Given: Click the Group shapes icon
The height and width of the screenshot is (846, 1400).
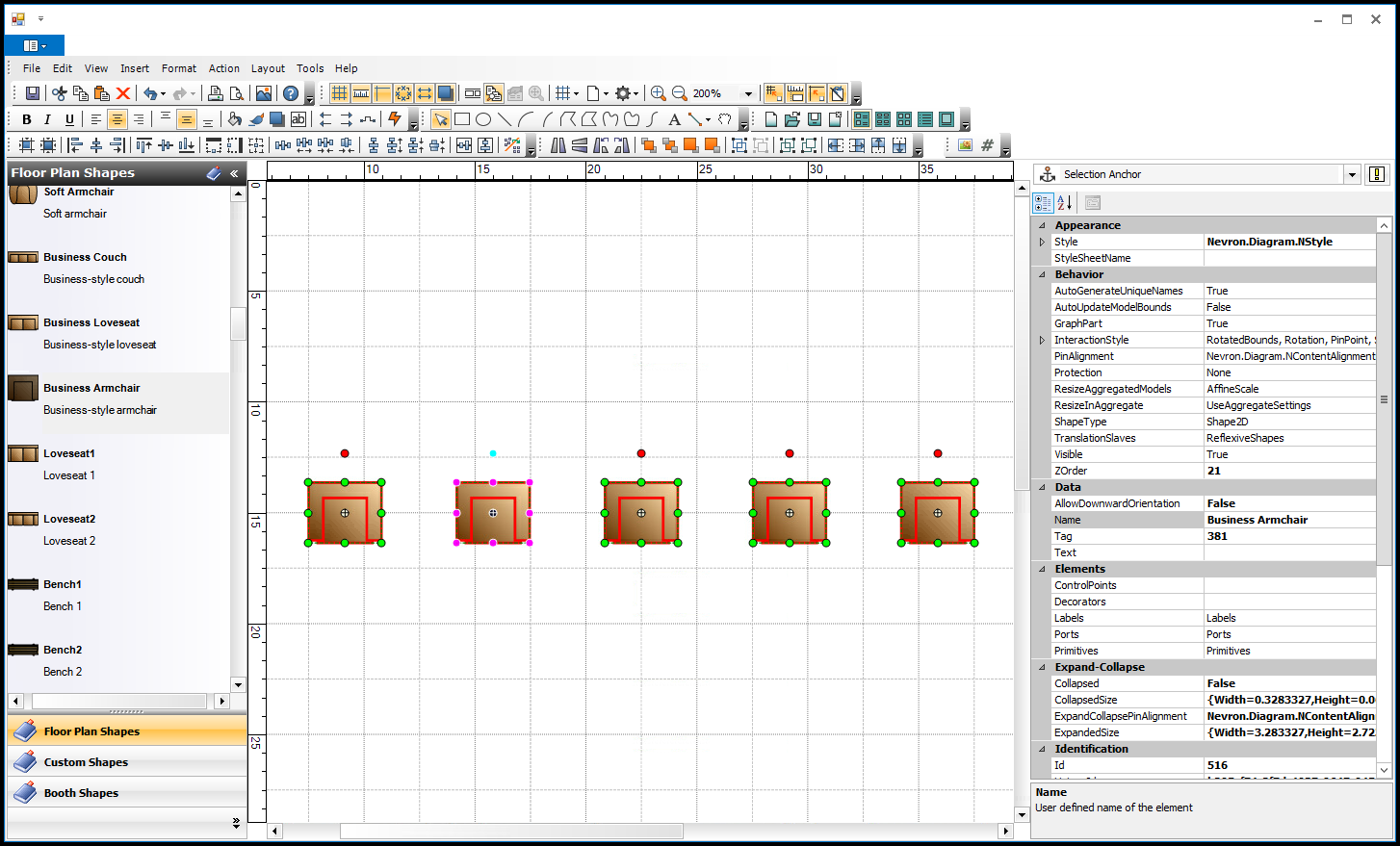Looking at the screenshot, I should (739, 145).
